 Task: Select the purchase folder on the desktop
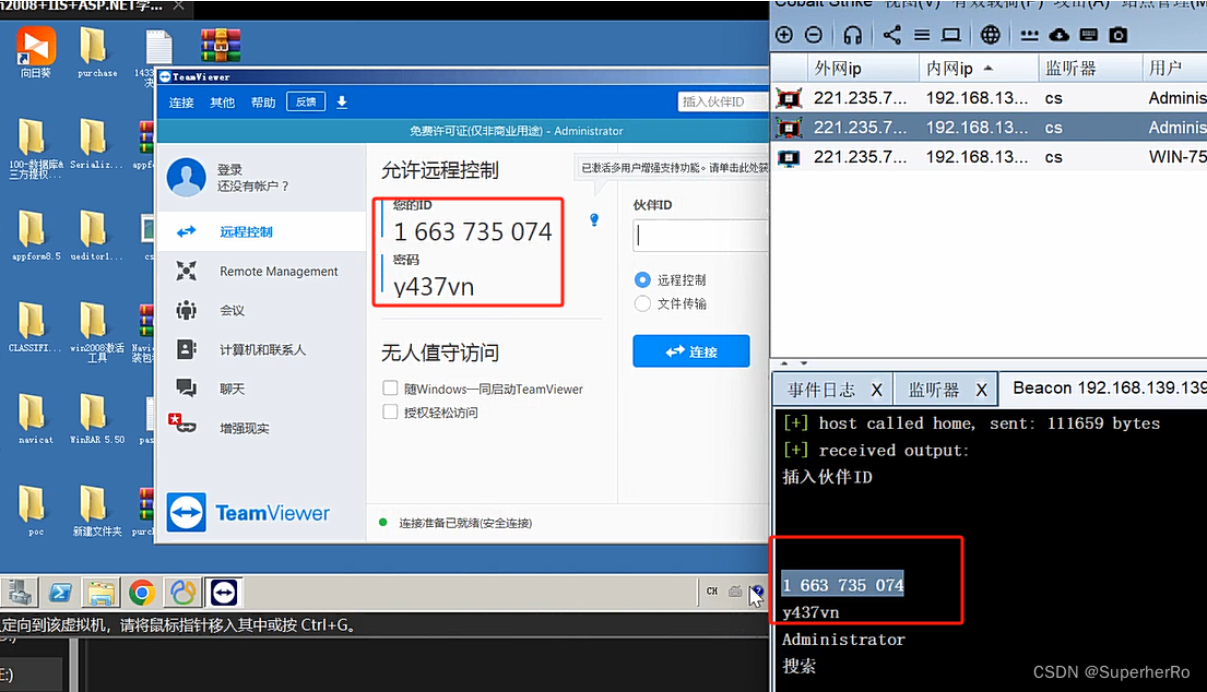95,52
